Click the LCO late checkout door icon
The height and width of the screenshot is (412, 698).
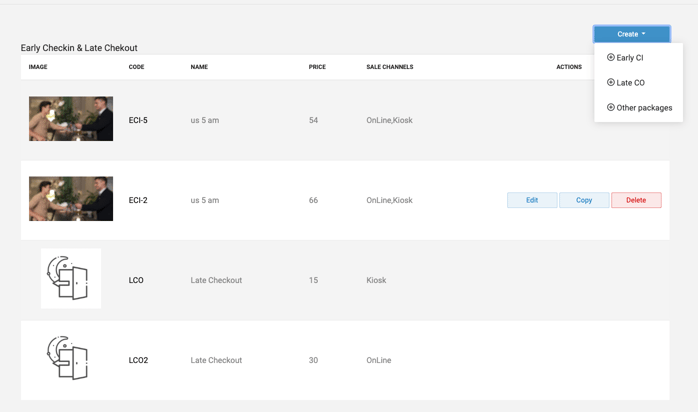pyautogui.click(x=71, y=278)
